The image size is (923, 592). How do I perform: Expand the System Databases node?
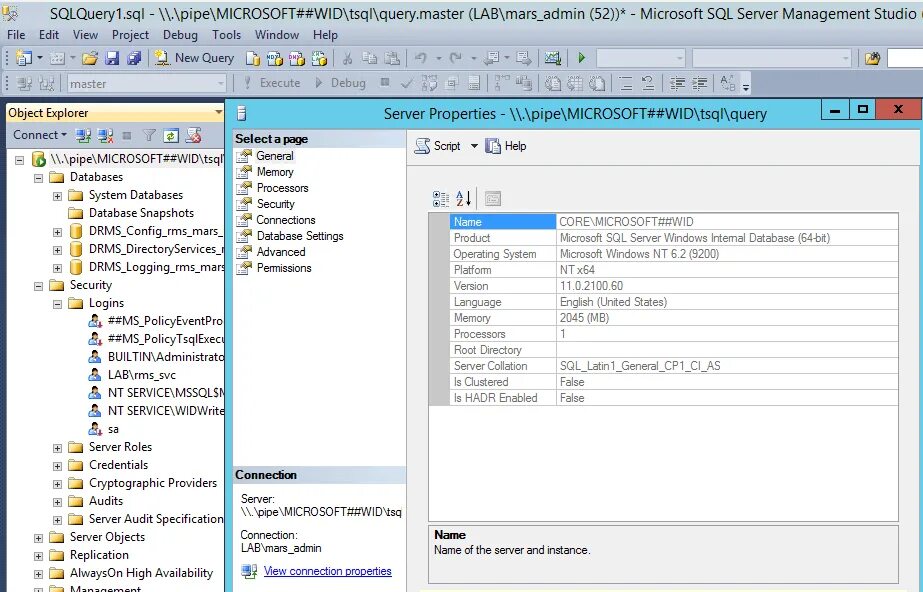pos(57,196)
